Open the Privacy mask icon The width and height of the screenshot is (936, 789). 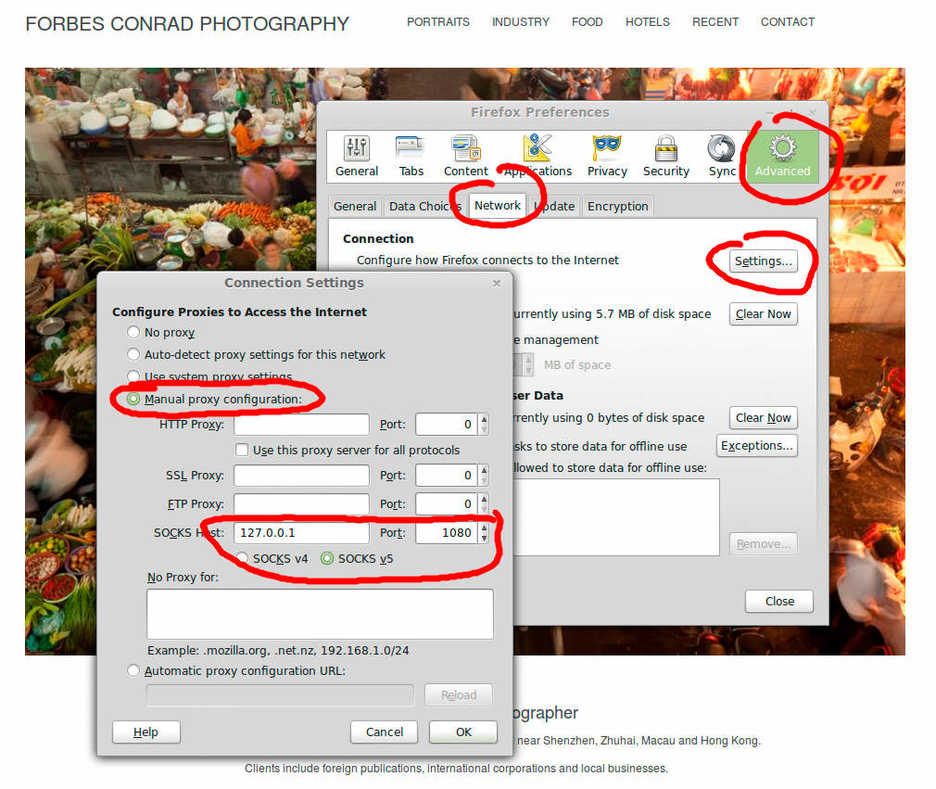[607, 156]
